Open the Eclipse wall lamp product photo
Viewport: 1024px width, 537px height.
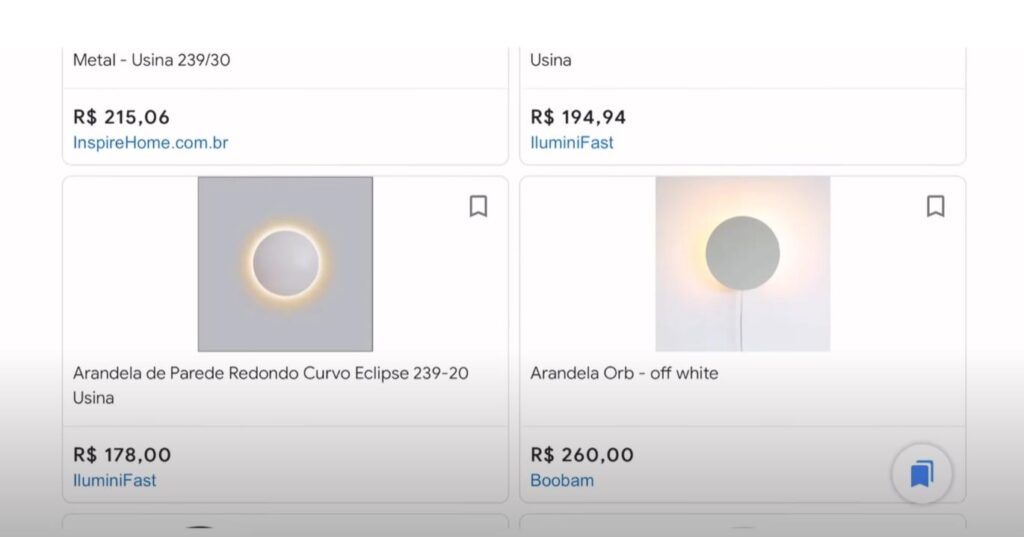pos(285,264)
